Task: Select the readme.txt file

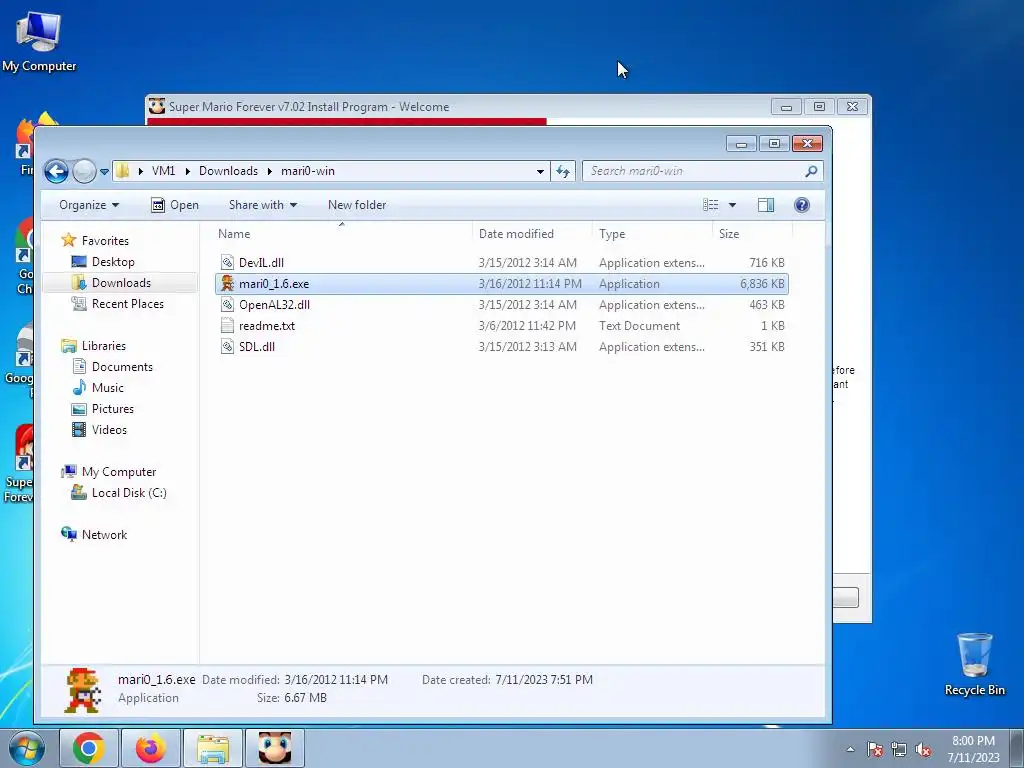Action: [266, 326]
